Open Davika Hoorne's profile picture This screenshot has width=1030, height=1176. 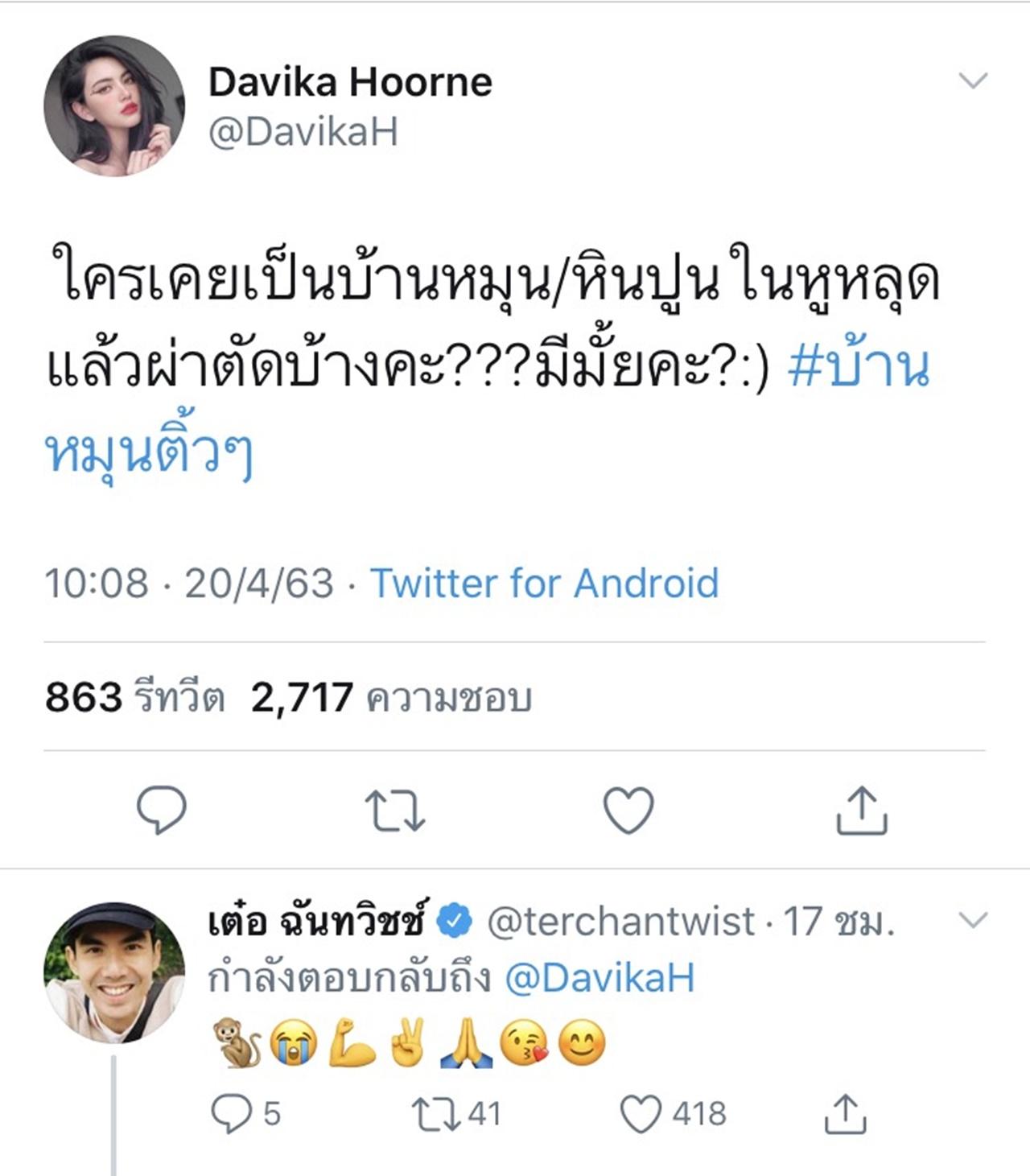click(114, 105)
